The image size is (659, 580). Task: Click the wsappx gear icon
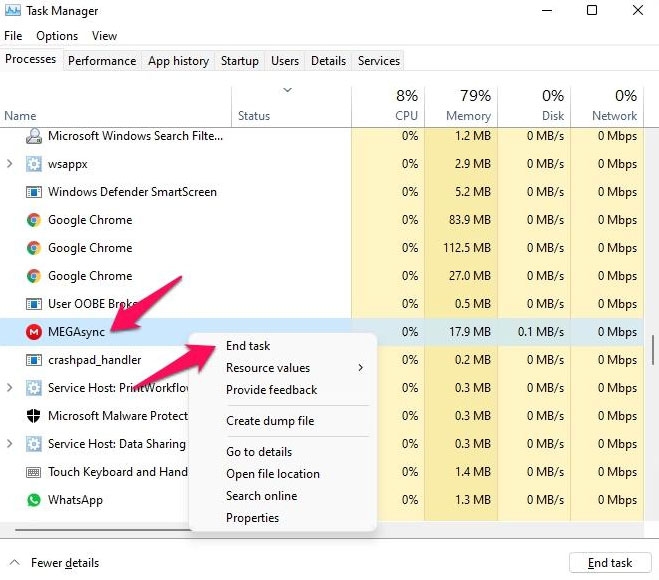[x=34, y=164]
